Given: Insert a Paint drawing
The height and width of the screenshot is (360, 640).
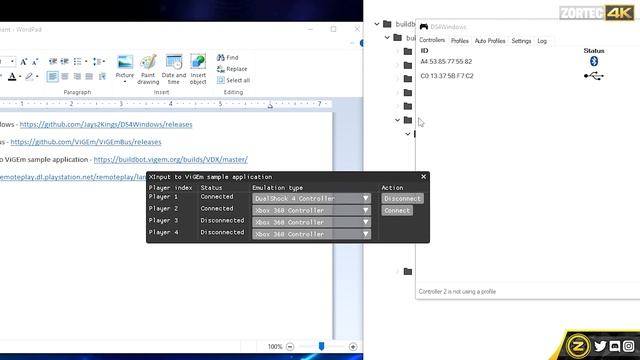Looking at the screenshot, I should click(x=148, y=69).
